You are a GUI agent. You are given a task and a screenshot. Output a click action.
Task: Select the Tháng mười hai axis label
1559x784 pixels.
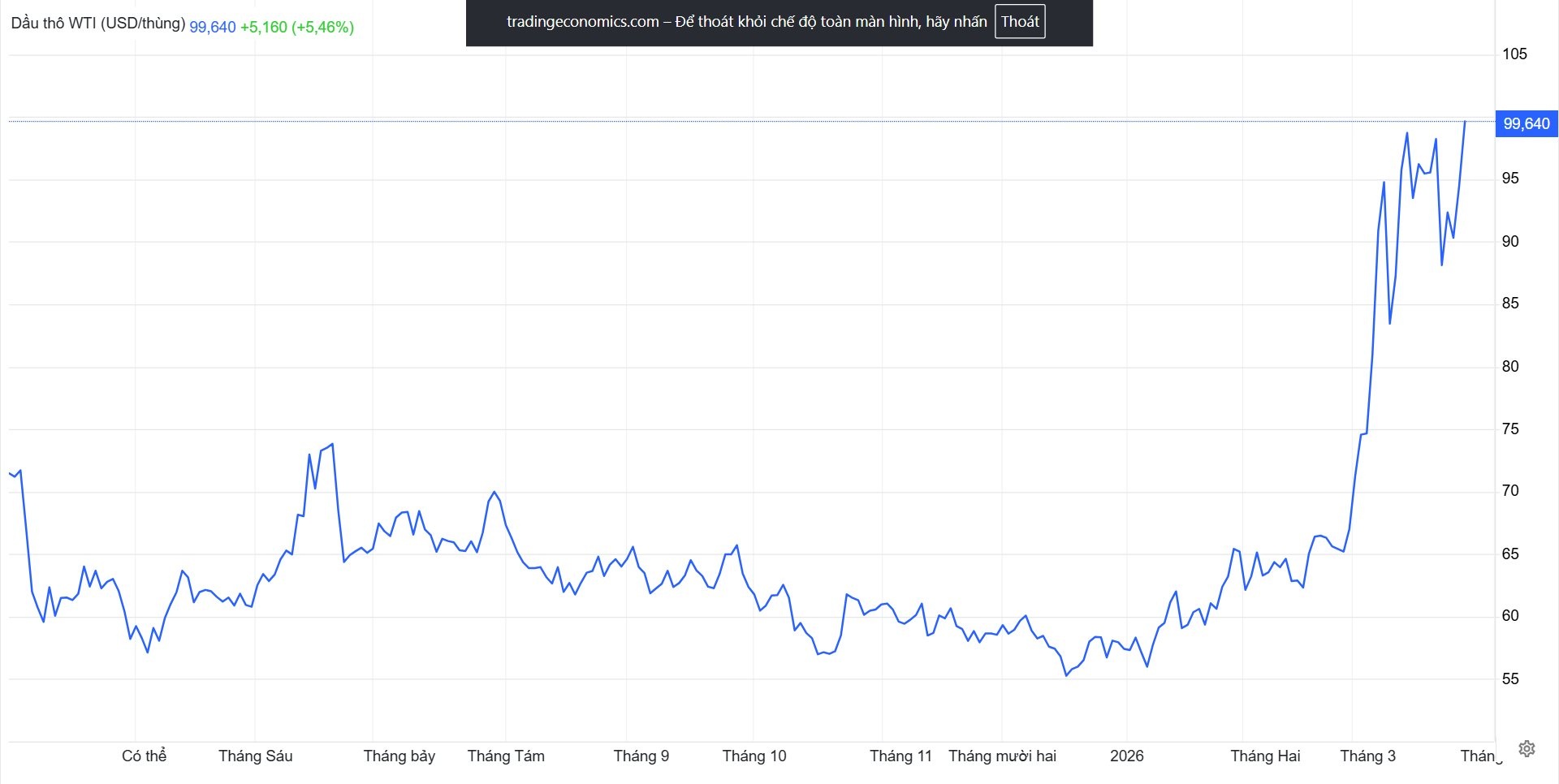pyautogui.click(x=1002, y=756)
